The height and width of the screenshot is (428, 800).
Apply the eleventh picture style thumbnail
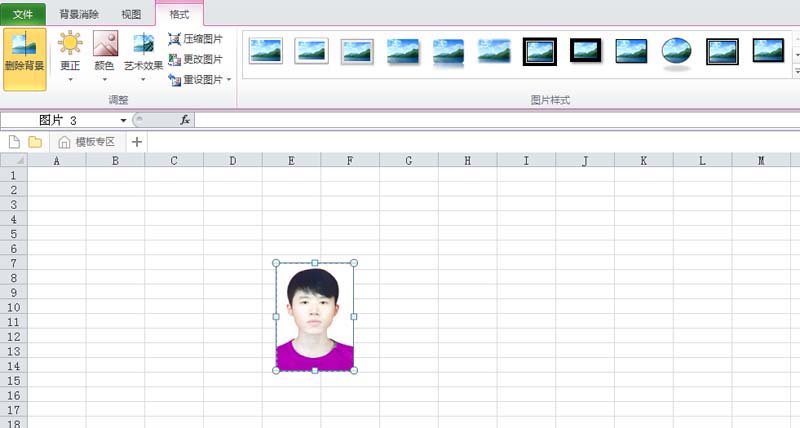[722, 52]
